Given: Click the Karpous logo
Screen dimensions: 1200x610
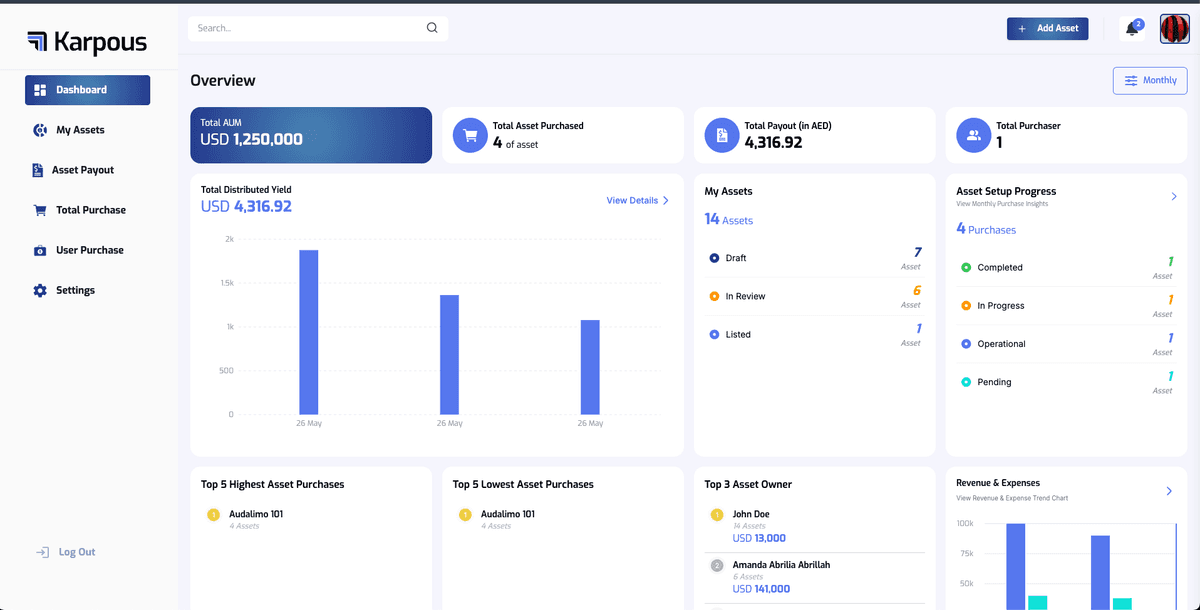Looking at the screenshot, I should [87, 42].
